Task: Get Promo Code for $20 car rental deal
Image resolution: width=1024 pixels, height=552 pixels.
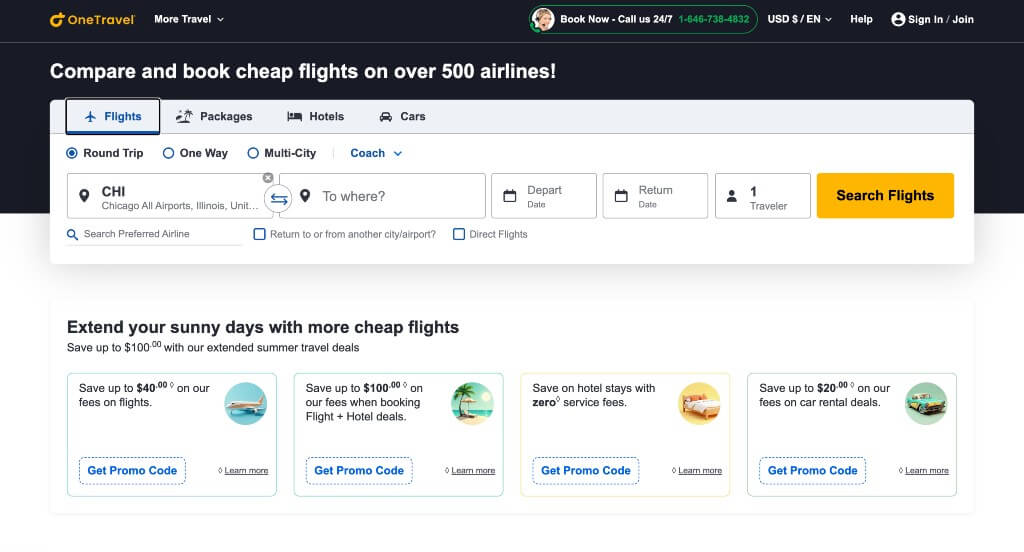Action: 812,470
